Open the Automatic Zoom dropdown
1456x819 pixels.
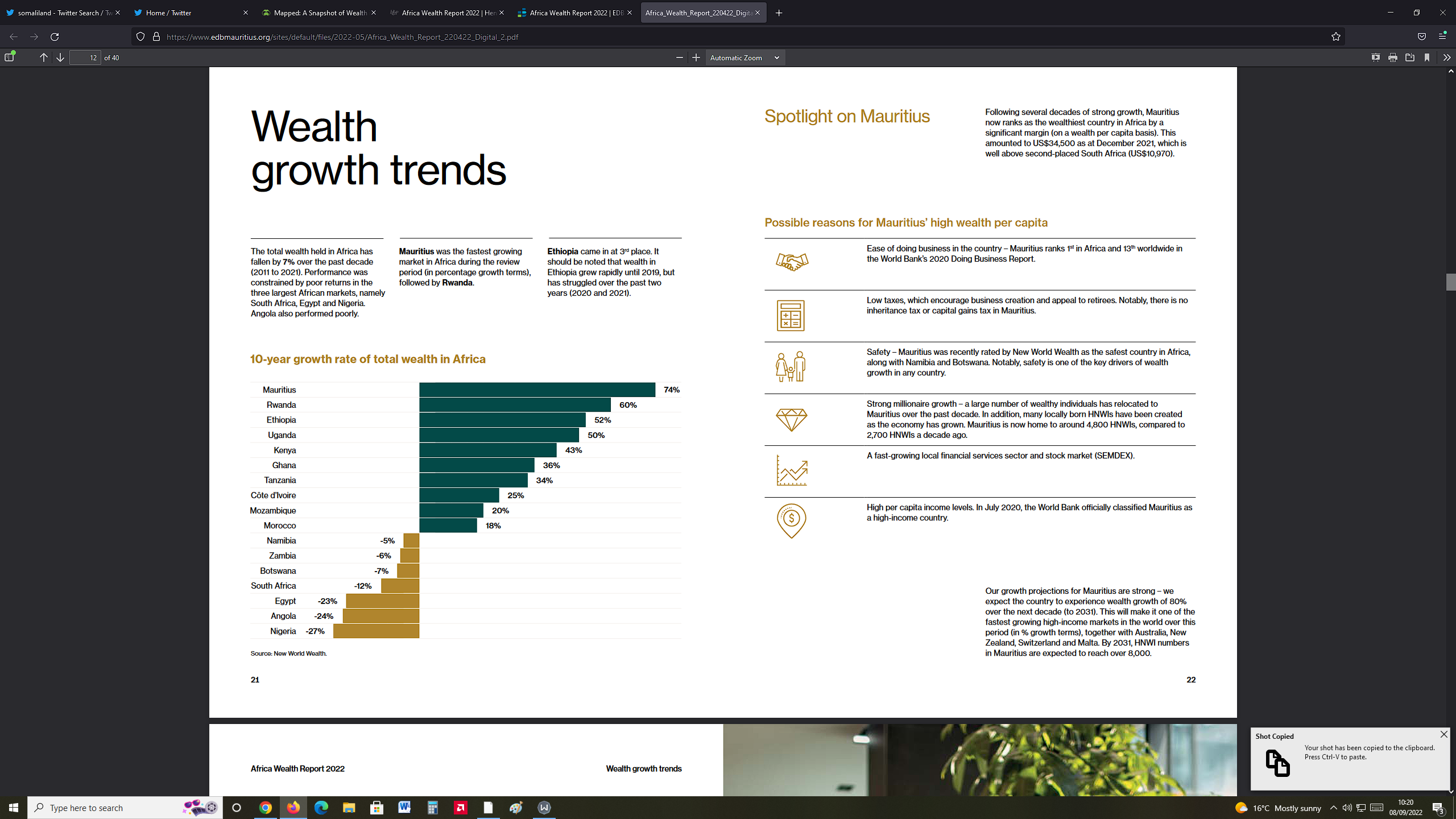[745, 57]
